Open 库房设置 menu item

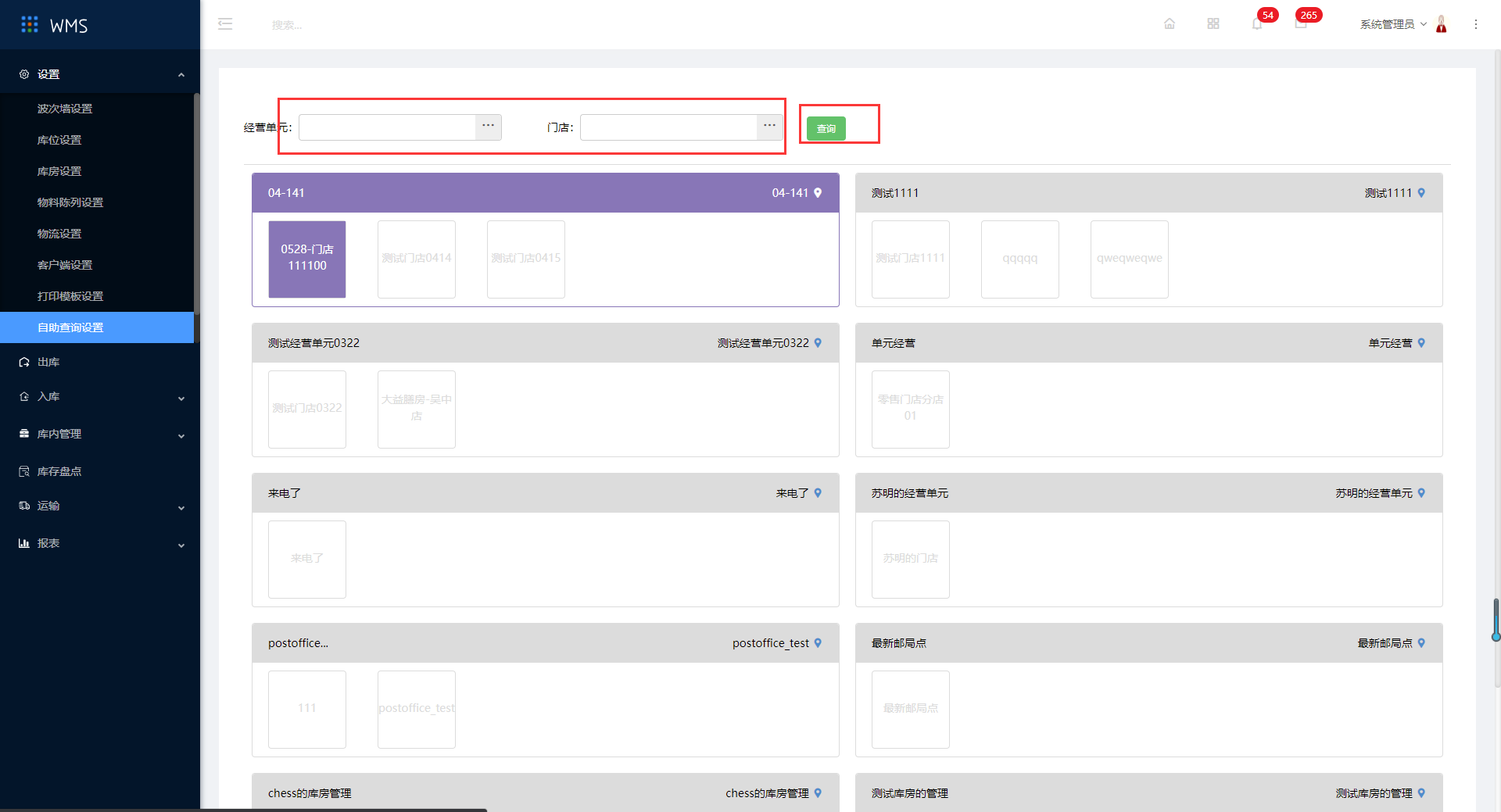(97, 171)
